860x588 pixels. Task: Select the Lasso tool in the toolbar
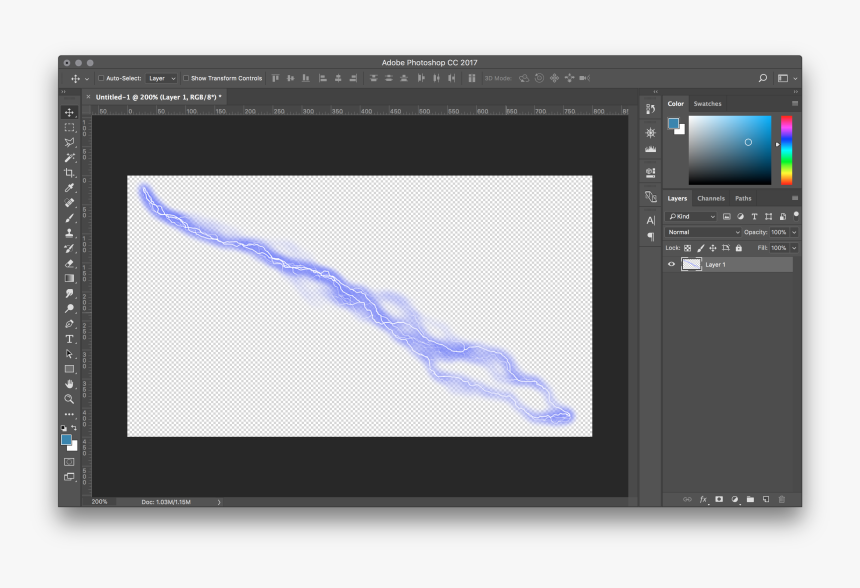pyautogui.click(x=70, y=142)
